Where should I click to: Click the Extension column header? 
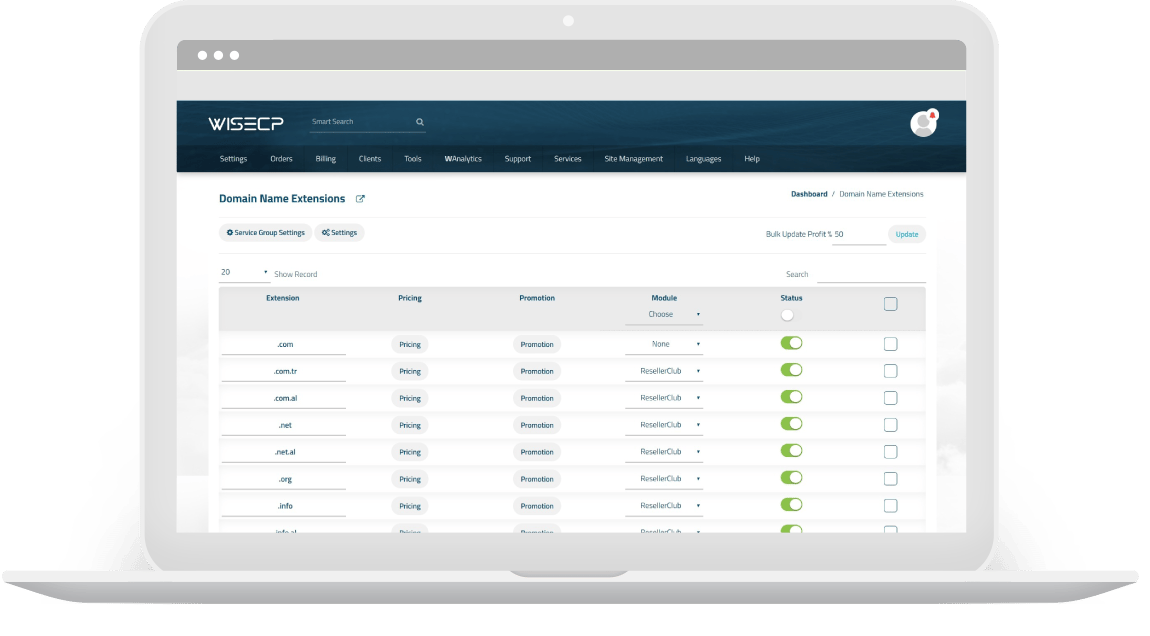coord(282,298)
